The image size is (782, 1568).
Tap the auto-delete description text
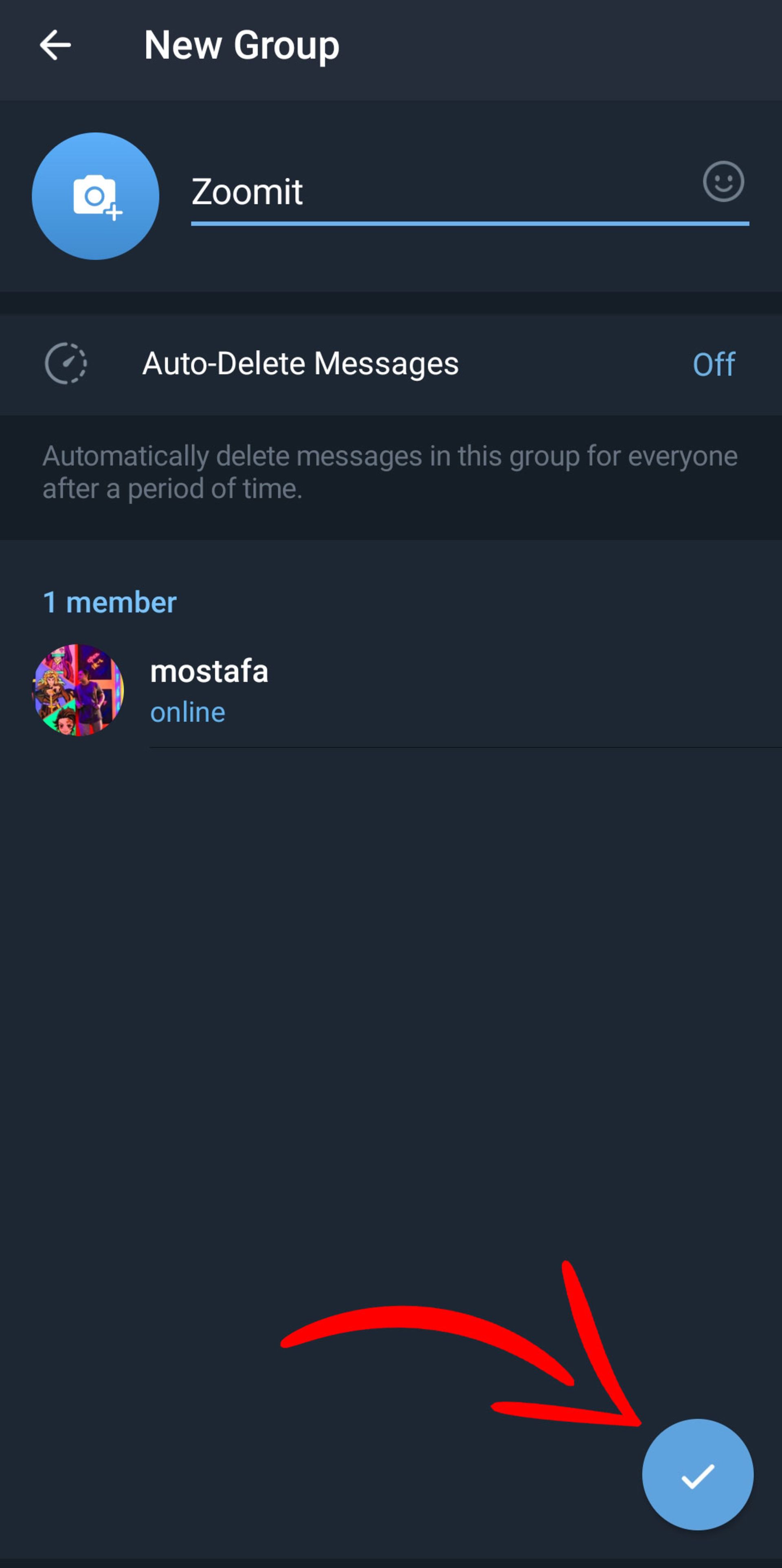[x=390, y=472]
